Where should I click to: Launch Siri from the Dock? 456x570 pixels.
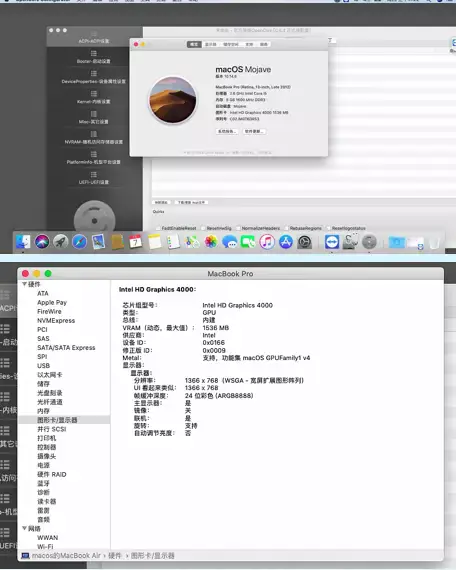pyautogui.click(x=42, y=242)
